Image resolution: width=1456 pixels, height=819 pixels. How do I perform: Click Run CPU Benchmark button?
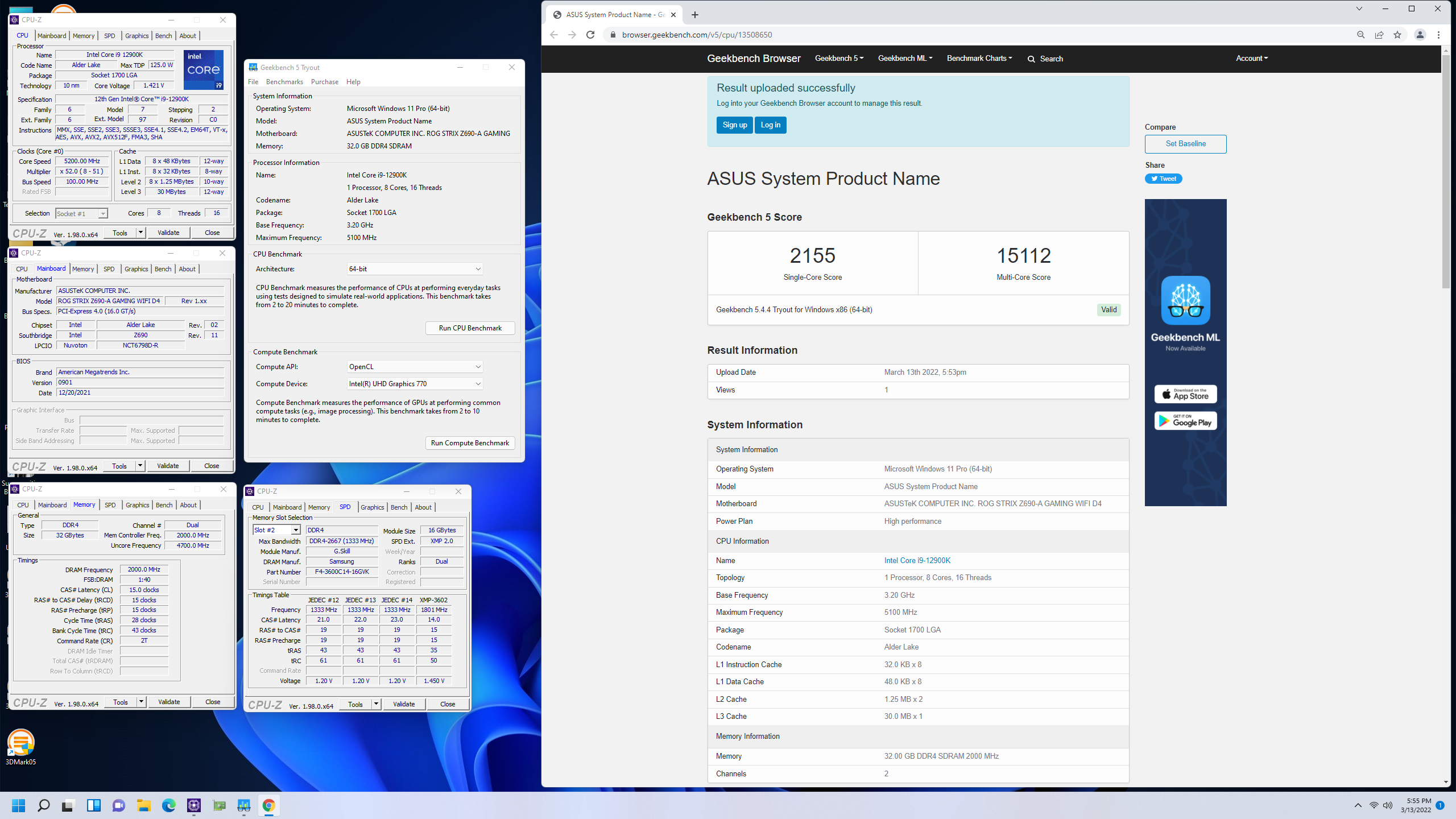(470, 328)
